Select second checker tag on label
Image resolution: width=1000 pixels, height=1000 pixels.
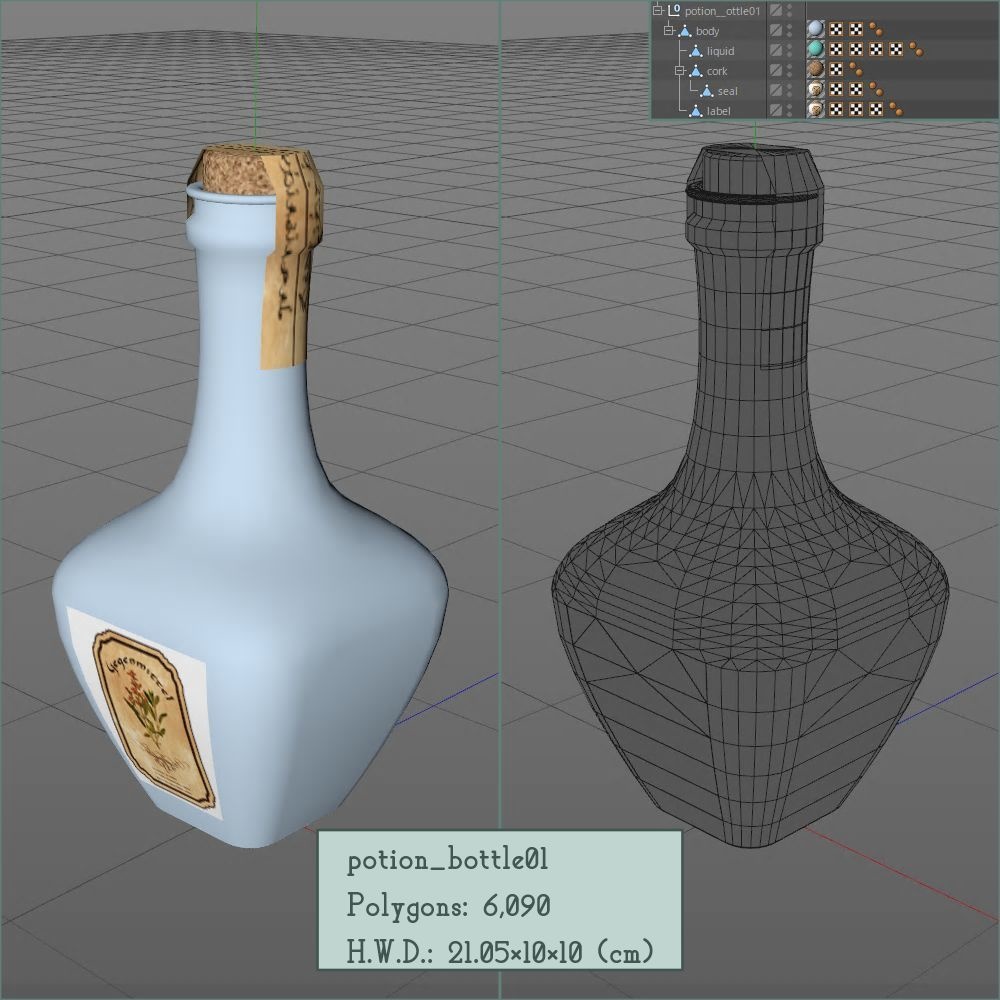pyautogui.click(x=856, y=109)
